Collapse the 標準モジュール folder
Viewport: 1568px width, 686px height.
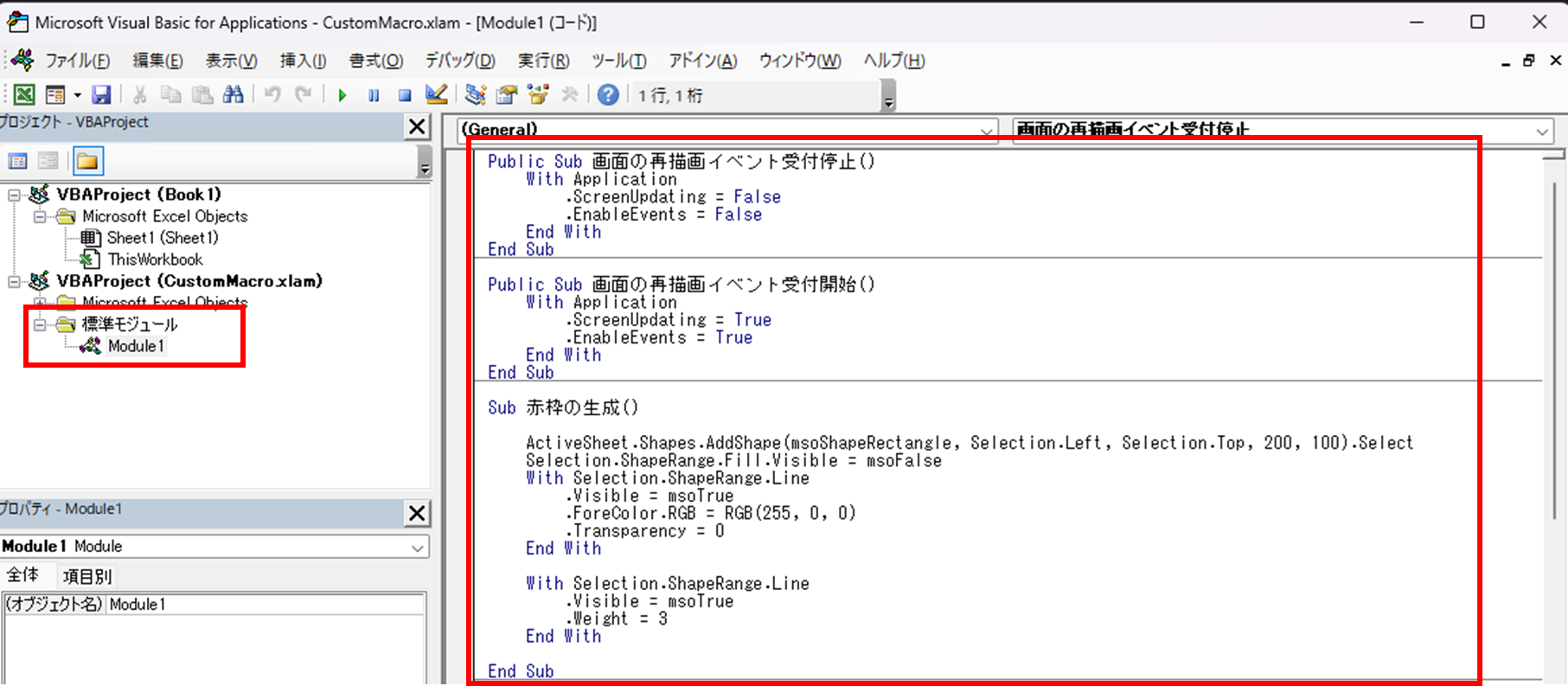click(40, 324)
